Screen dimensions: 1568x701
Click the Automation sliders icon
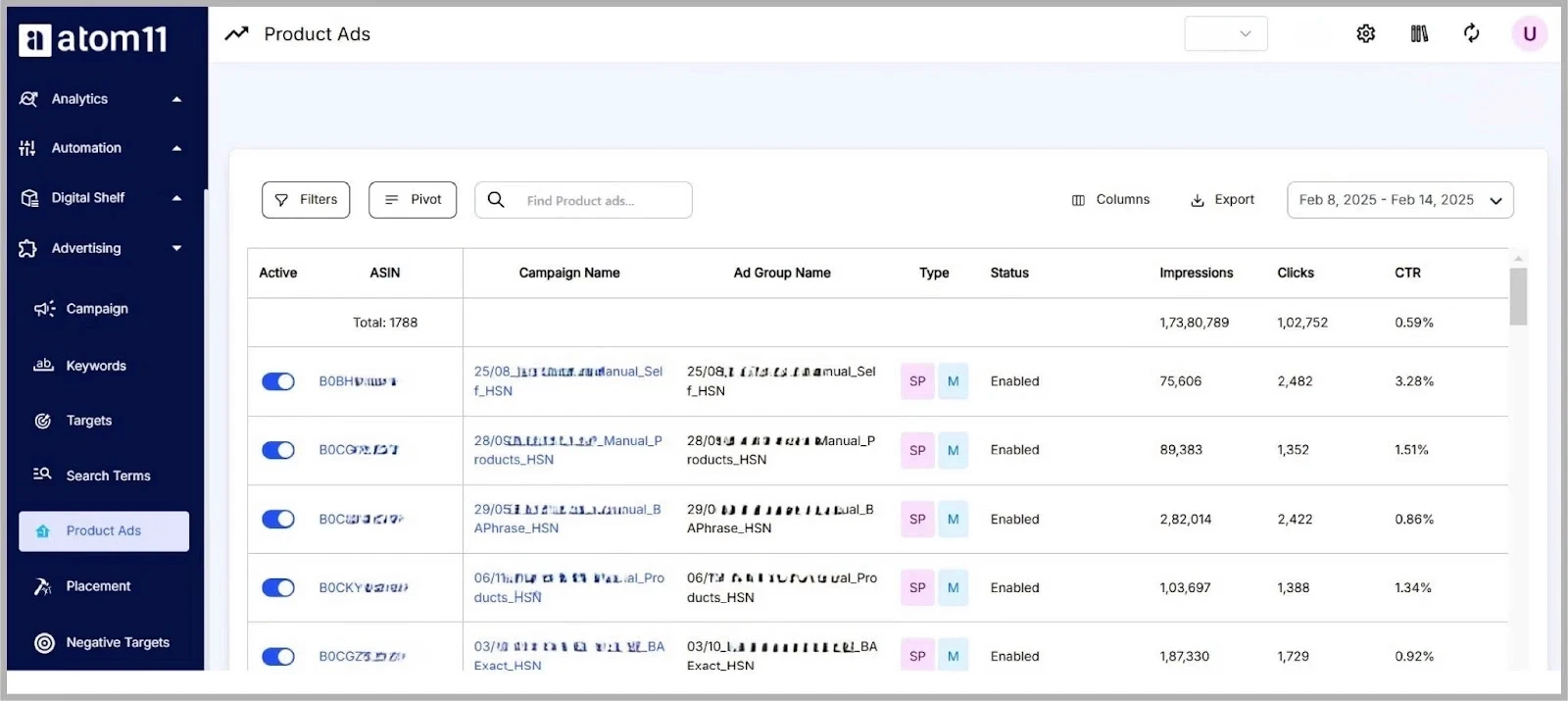27,148
